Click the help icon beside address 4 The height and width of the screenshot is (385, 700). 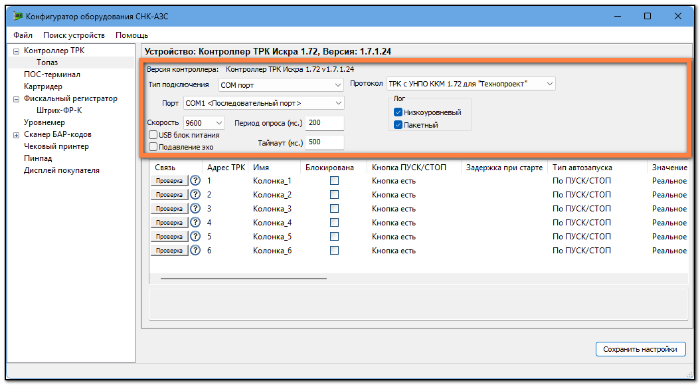(x=195, y=222)
